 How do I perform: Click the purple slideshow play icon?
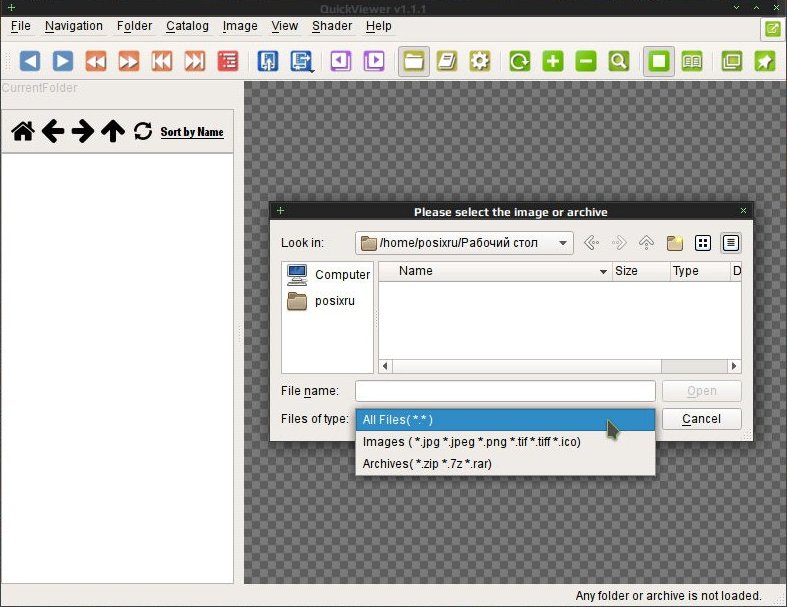click(374, 61)
